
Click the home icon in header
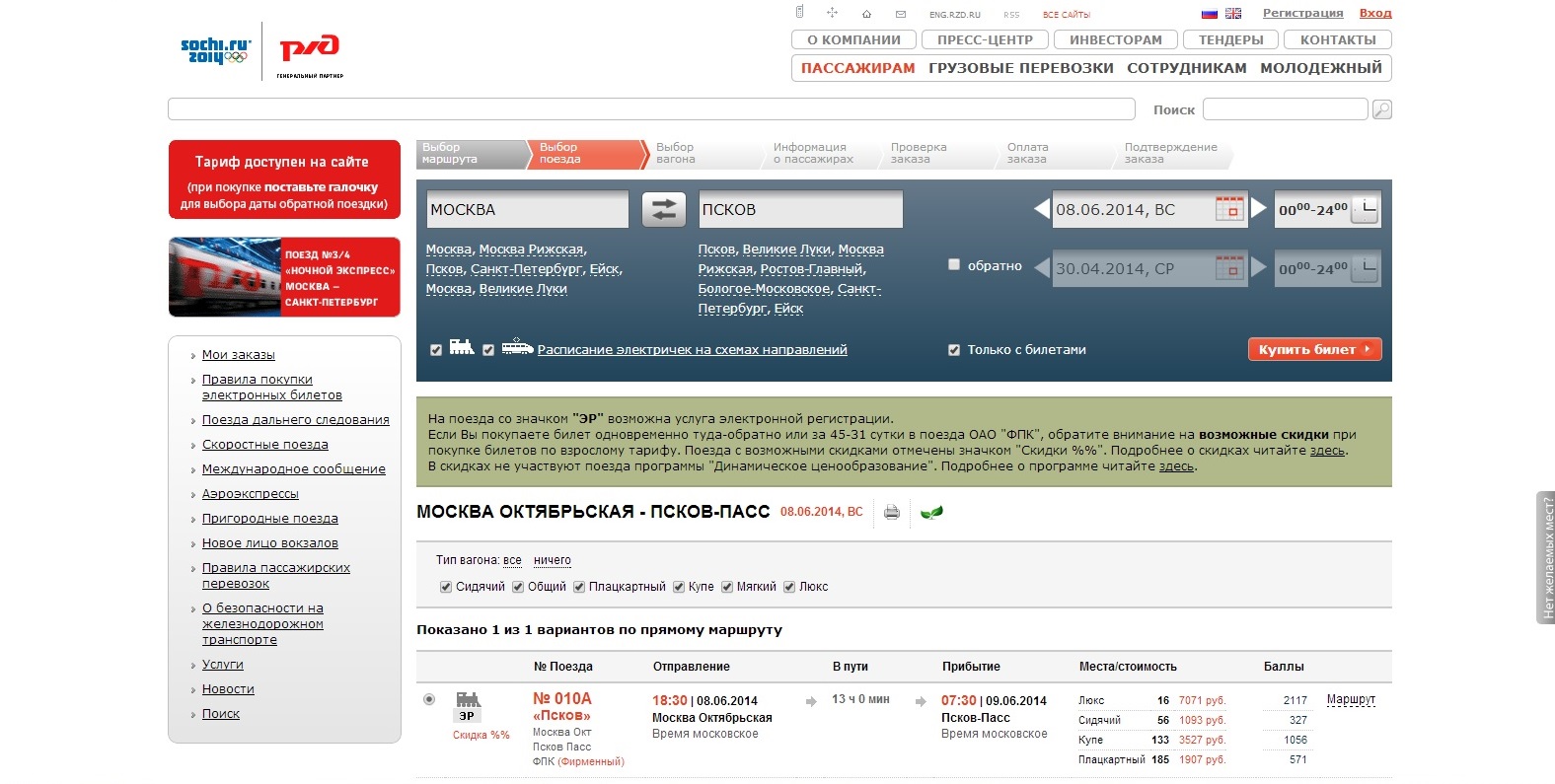(866, 14)
